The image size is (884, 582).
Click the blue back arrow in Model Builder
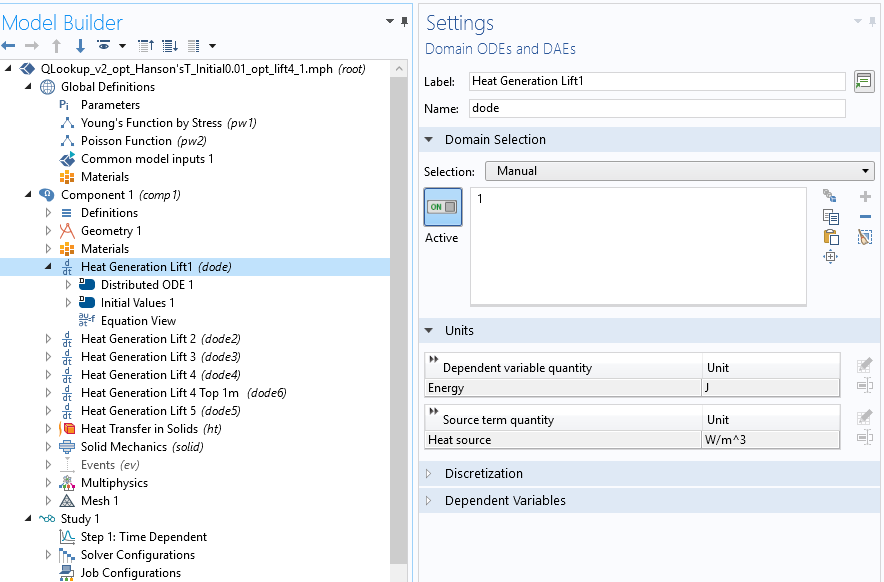tap(9, 46)
